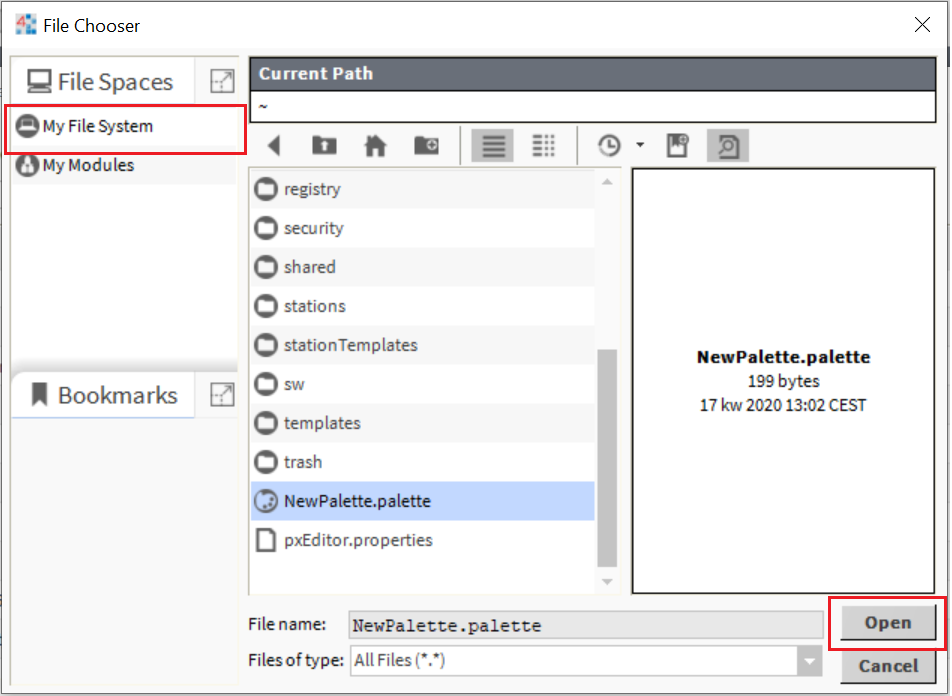Select the stationTemplates folder

coord(350,345)
